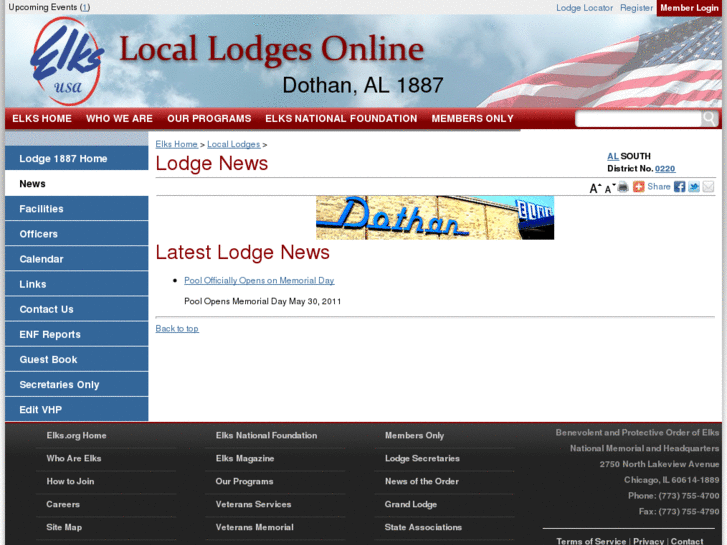Open the footer Contact link
This screenshot has height=545, width=727.
(687, 541)
